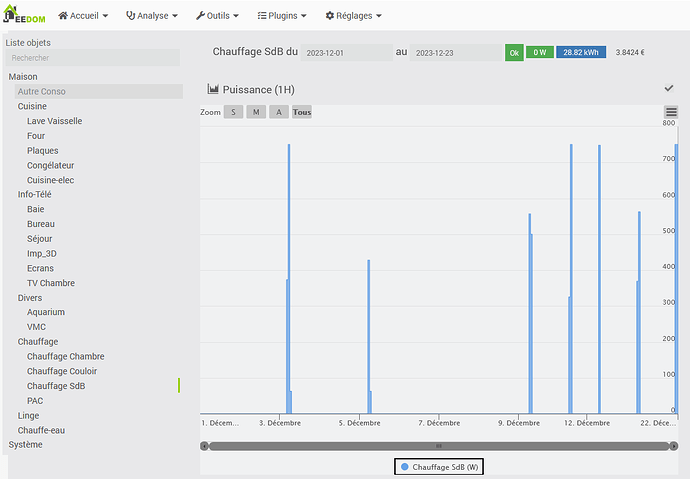
Task: Click the chart navigator scrollbar middle grip
Action: pyautogui.click(x=439, y=446)
